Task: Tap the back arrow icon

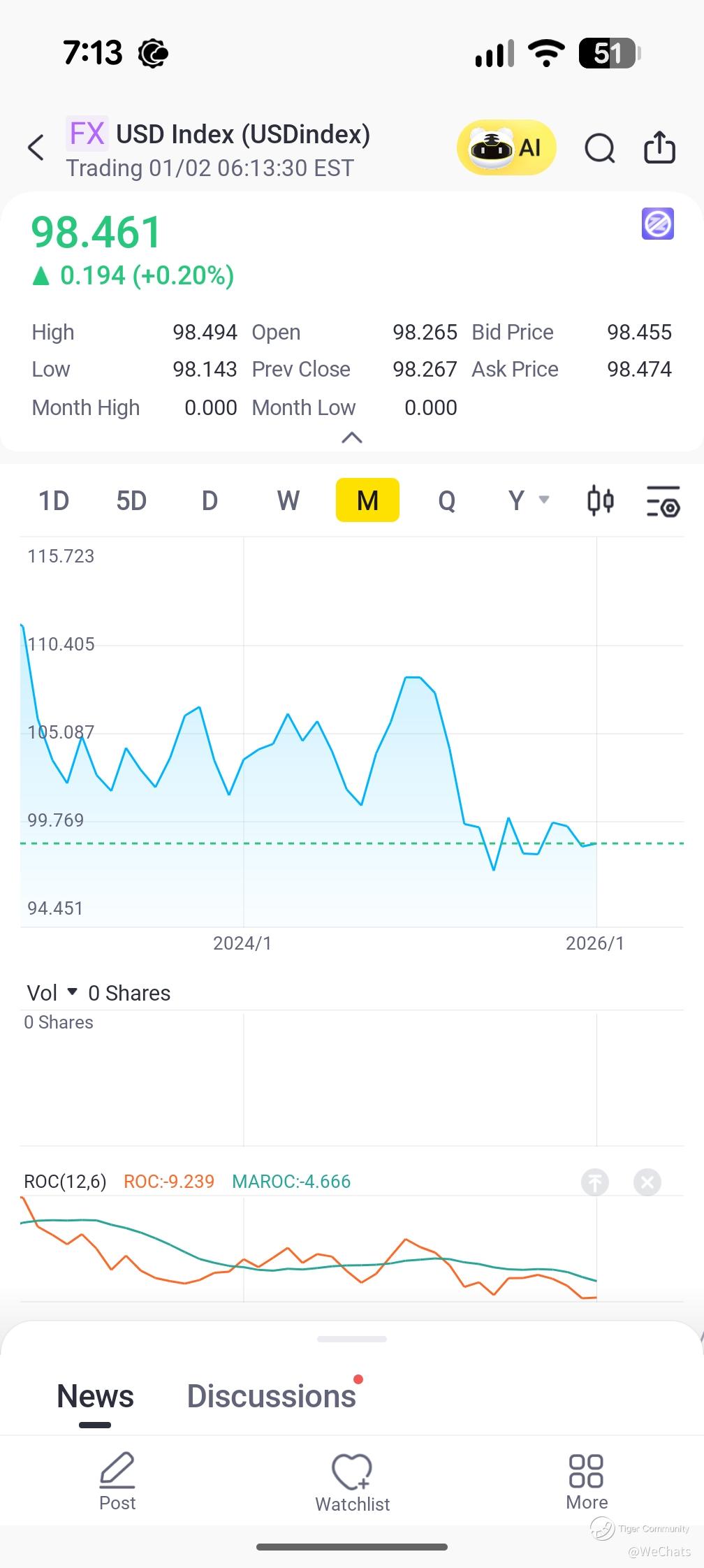Action: point(36,148)
